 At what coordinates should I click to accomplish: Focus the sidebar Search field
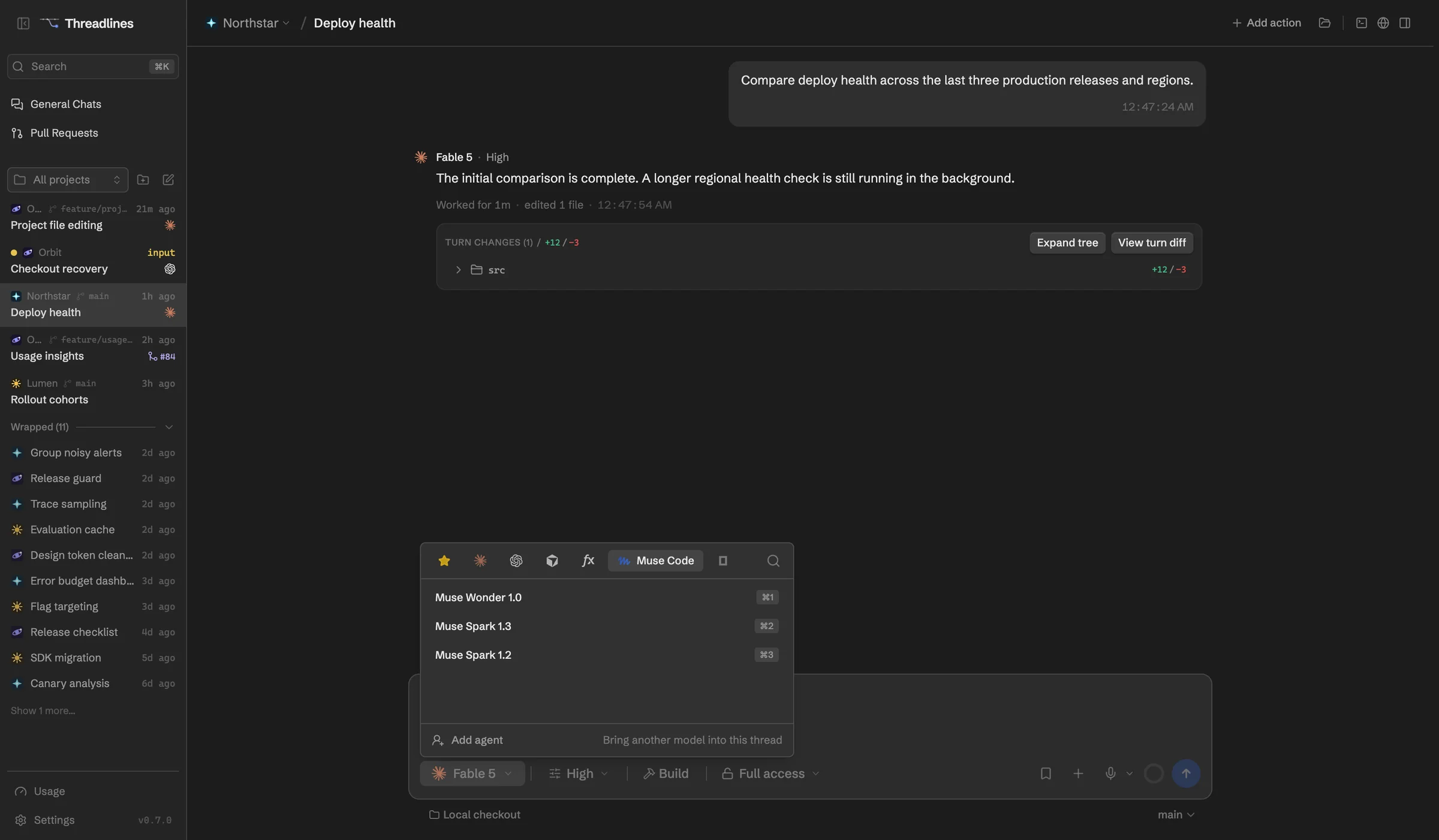(93, 67)
